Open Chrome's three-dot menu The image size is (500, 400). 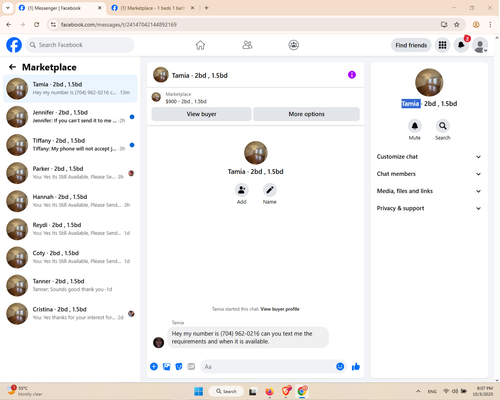tap(490, 25)
